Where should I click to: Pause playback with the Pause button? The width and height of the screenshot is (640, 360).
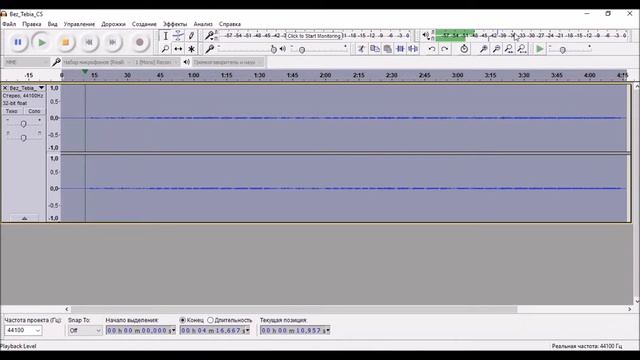(18, 42)
